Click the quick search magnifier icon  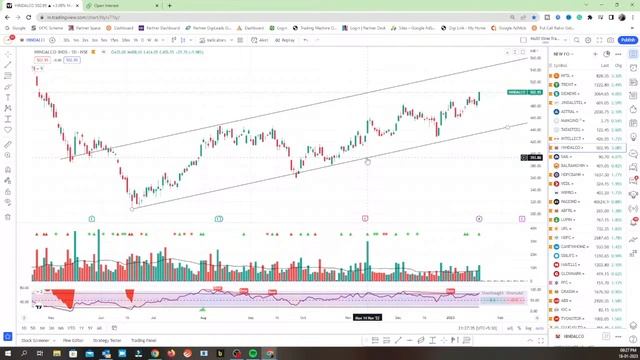click(x=577, y=40)
